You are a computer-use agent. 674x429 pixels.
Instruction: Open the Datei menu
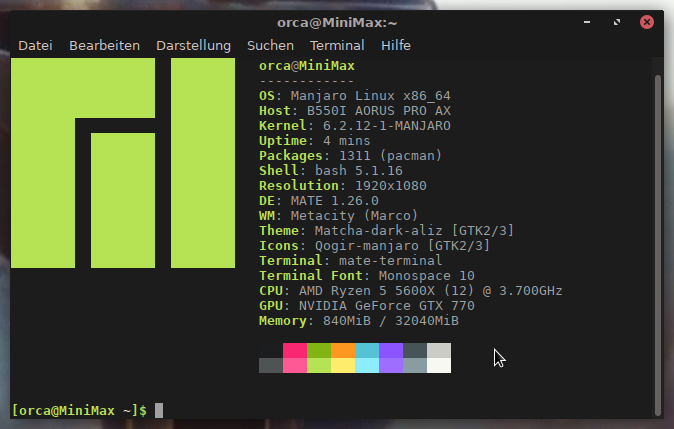point(35,46)
